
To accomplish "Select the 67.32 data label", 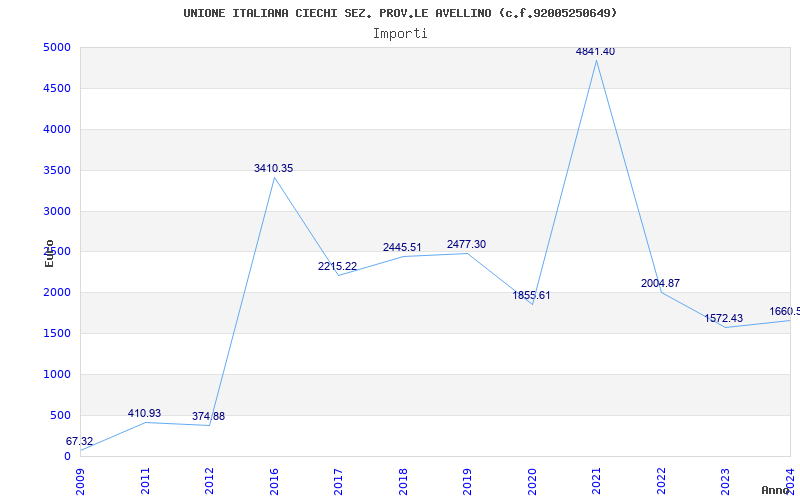I will (80, 441).
